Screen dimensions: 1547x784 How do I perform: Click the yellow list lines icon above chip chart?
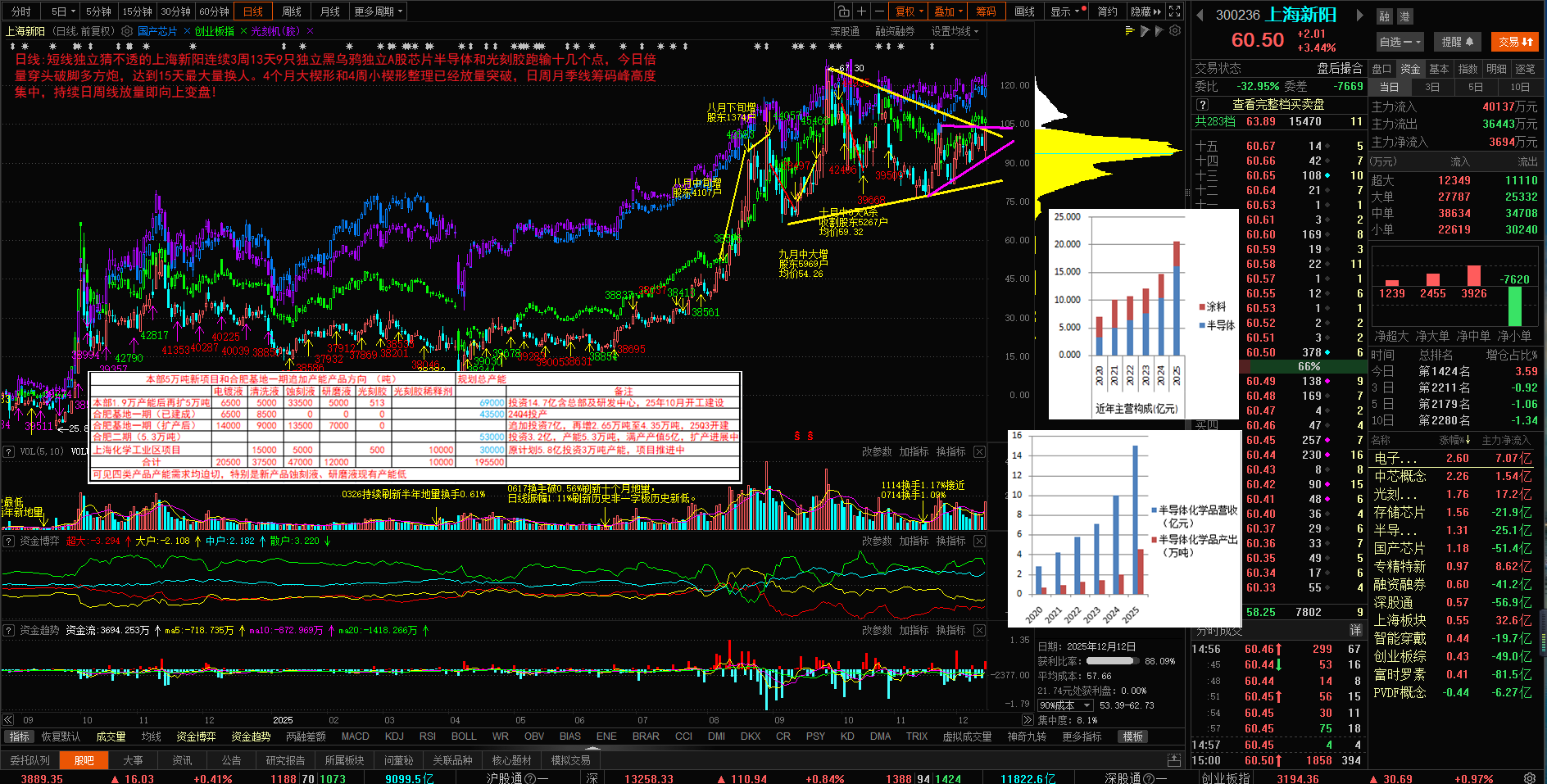pos(1130,31)
